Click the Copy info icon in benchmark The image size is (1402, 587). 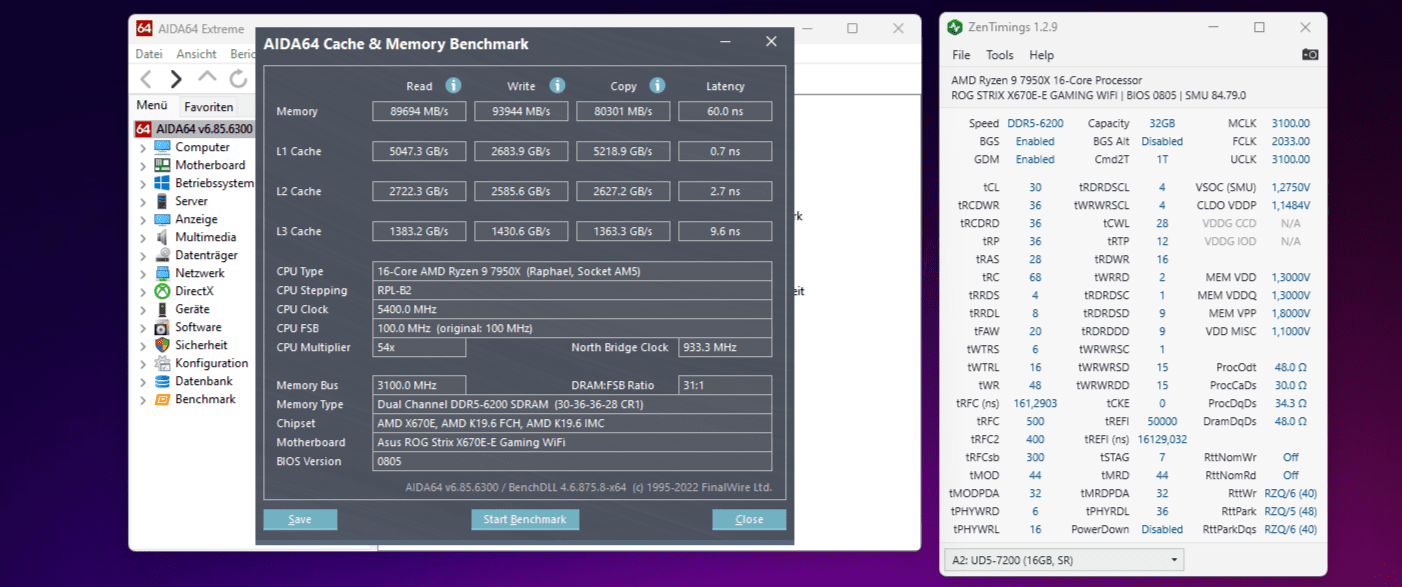[657, 86]
